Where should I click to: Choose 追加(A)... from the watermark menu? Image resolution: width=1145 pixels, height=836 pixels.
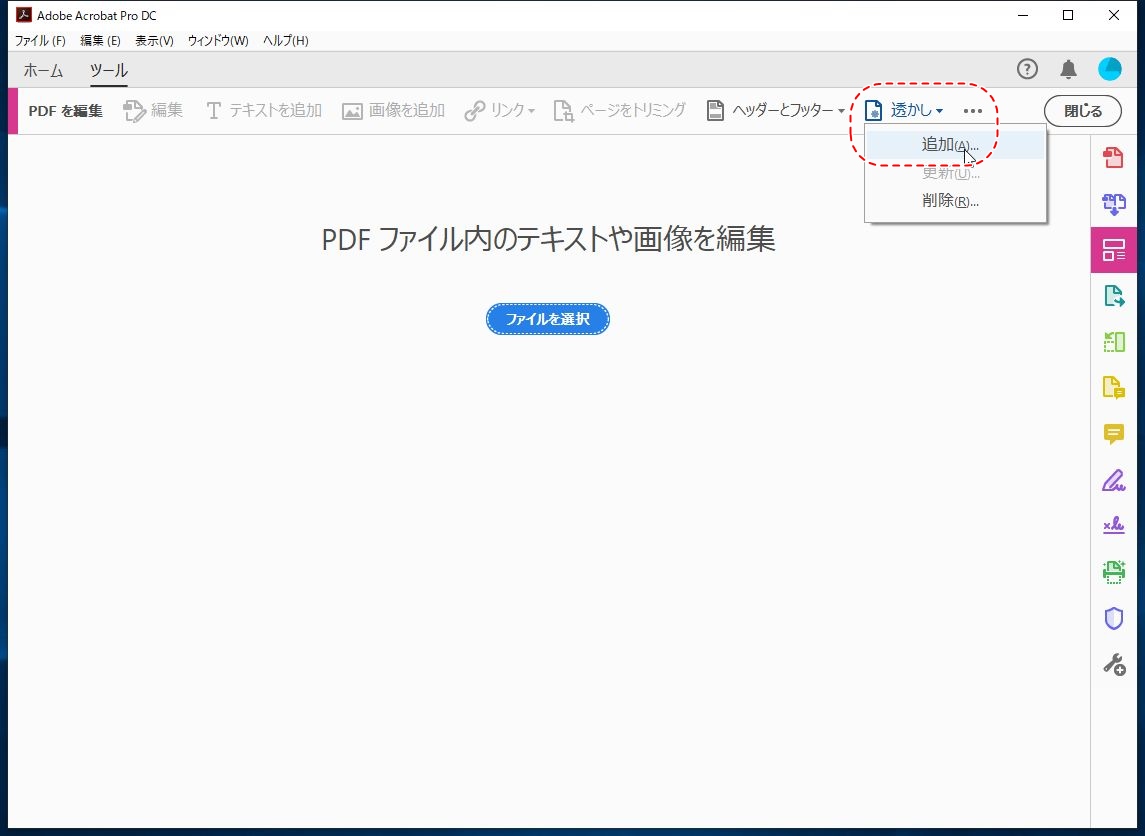(x=955, y=145)
